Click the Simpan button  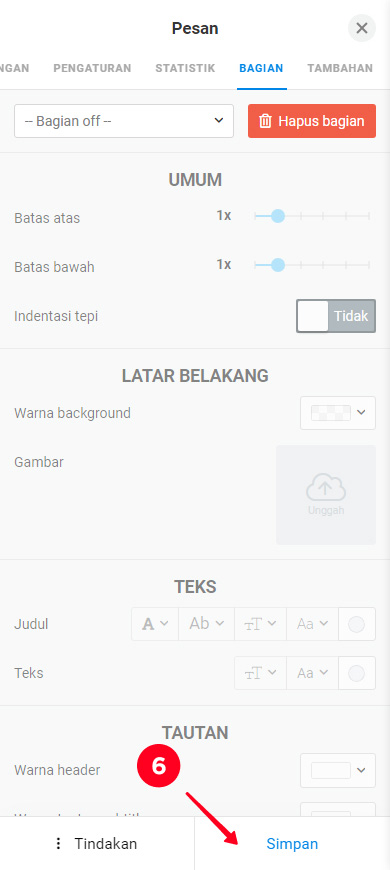(292, 844)
